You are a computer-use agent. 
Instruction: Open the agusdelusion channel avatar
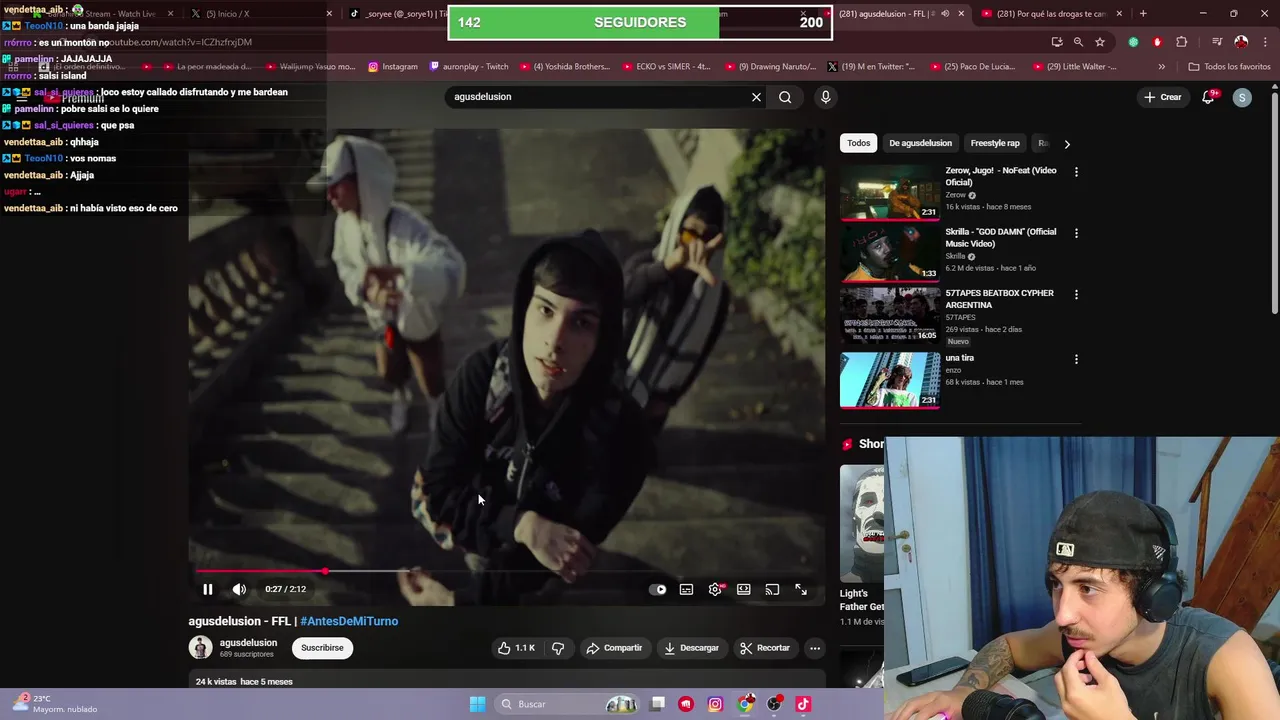201,648
